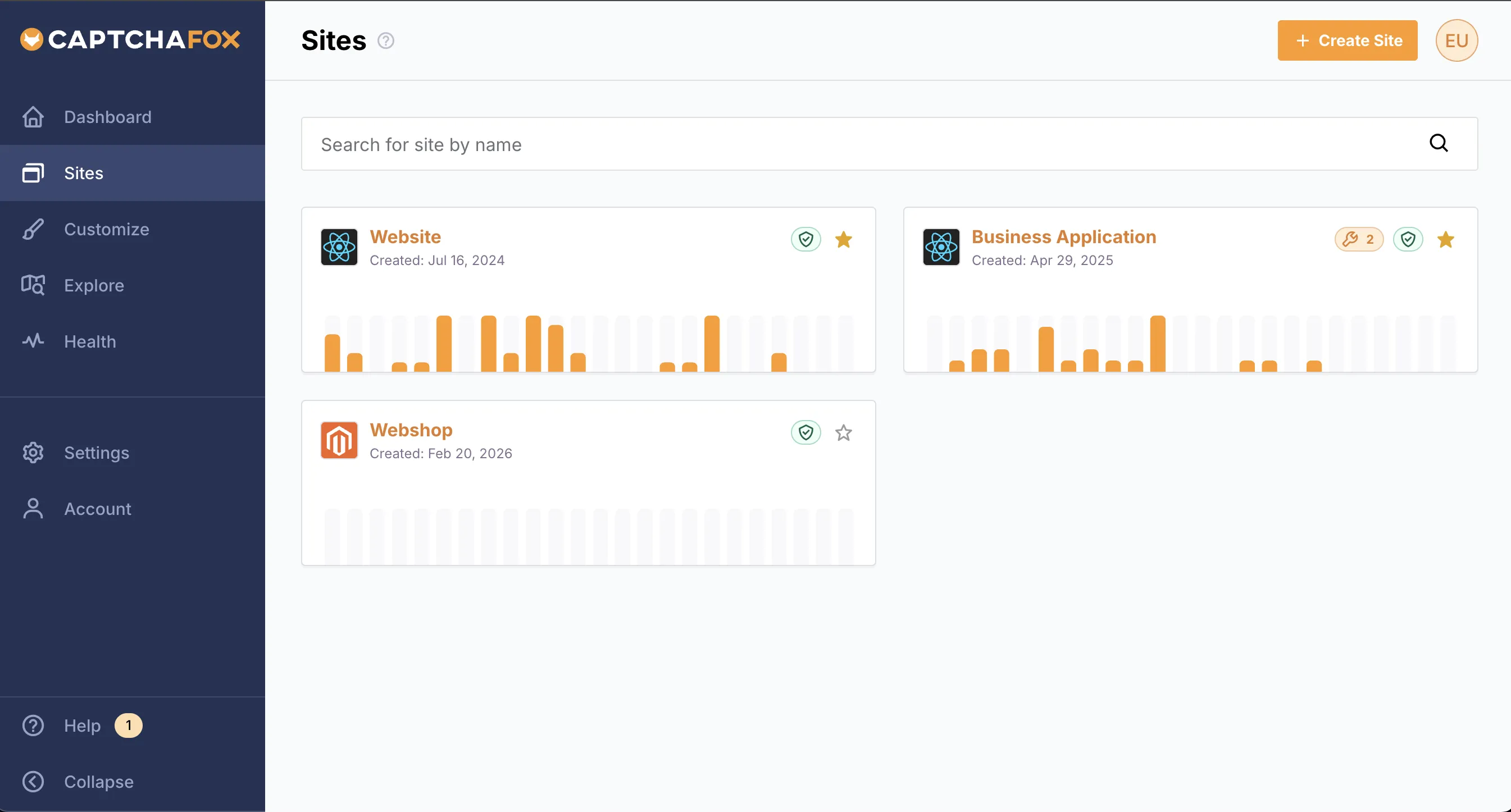
Task: Click the Magento logo on Webshop card
Action: pyautogui.click(x=339, y=440)
